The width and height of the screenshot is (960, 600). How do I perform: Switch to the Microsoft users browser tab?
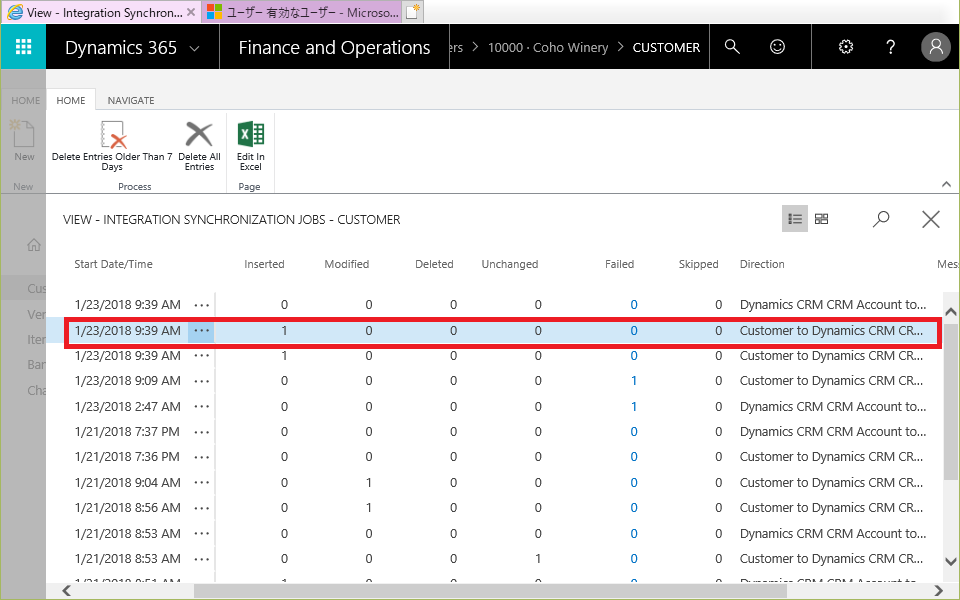tap(303, 12)
